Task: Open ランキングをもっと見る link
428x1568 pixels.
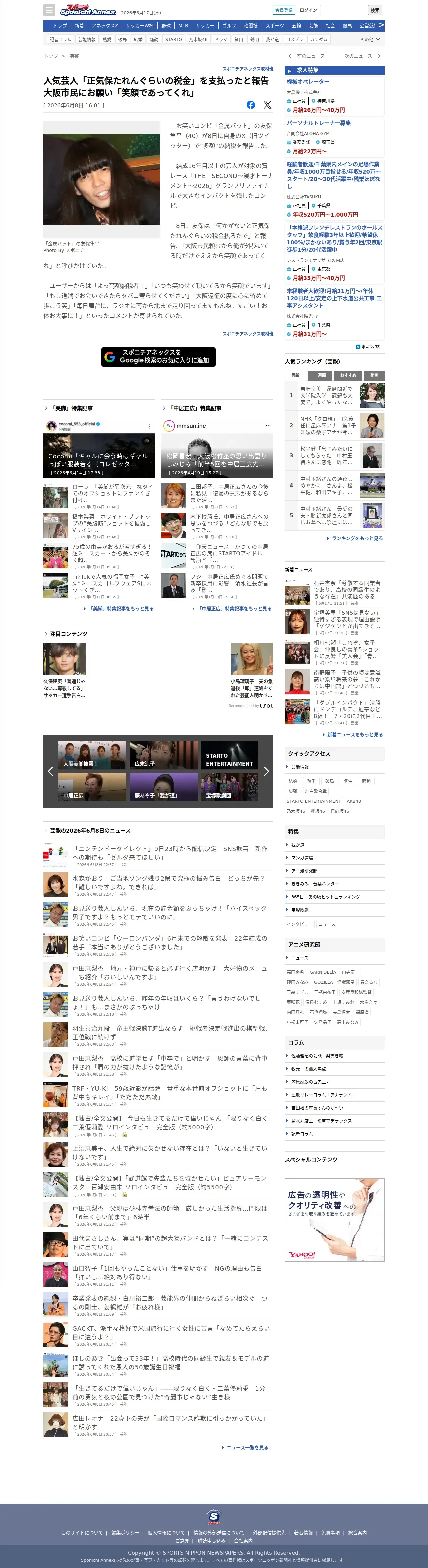Action: (x=357, y=539)
